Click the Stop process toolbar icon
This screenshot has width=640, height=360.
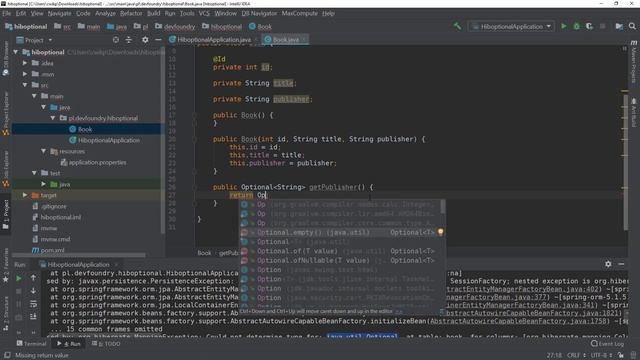602,27
